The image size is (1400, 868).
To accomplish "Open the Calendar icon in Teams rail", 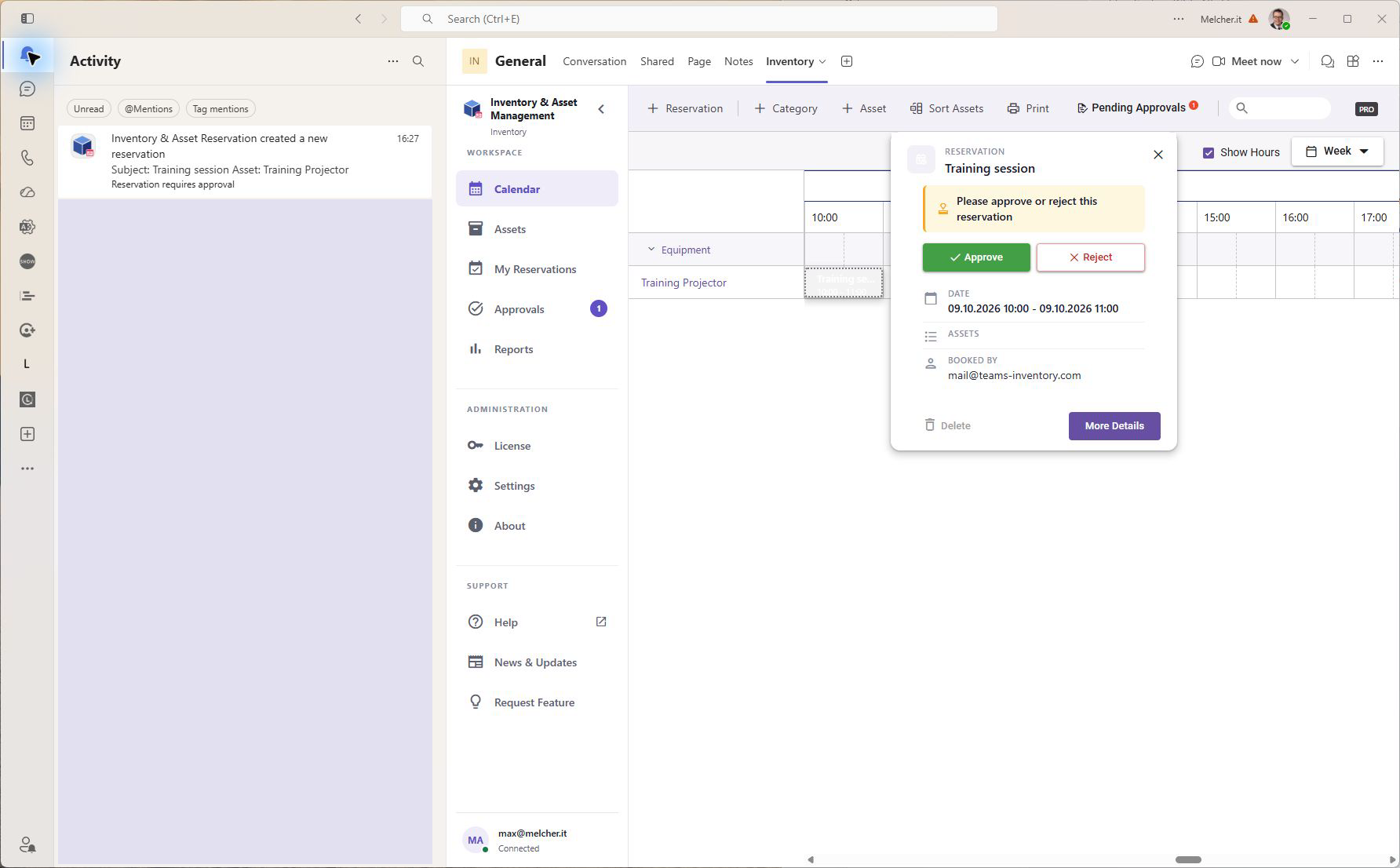I will click(27, 123).
